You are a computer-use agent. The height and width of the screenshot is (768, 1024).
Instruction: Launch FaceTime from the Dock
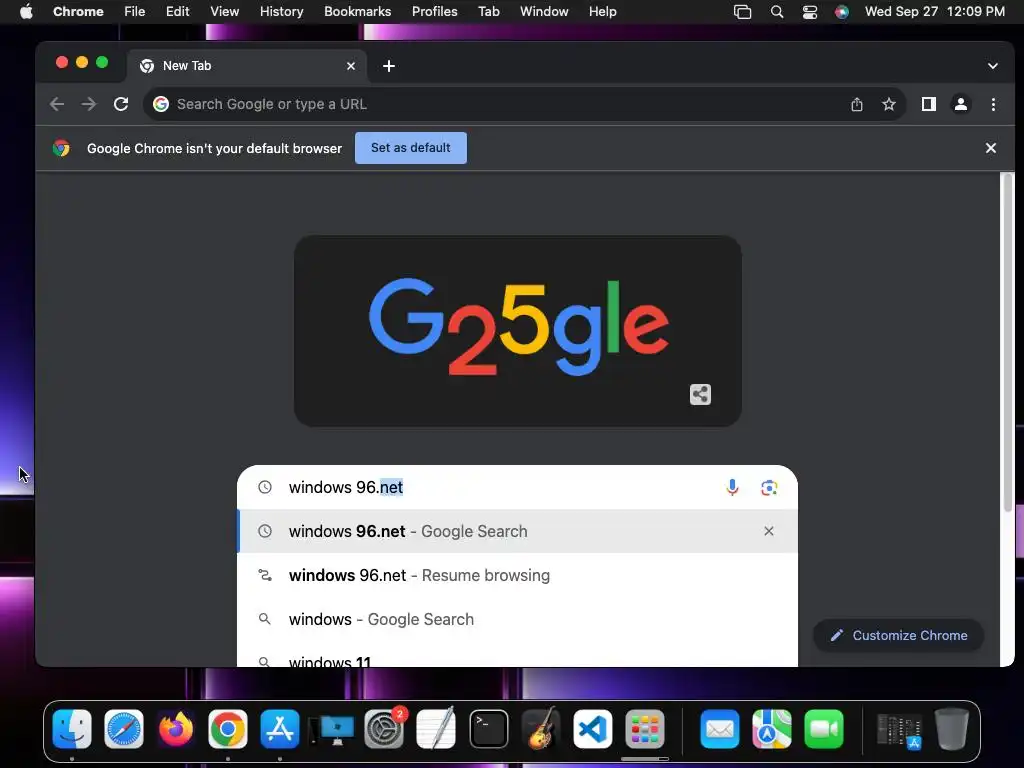coord(824,729)
